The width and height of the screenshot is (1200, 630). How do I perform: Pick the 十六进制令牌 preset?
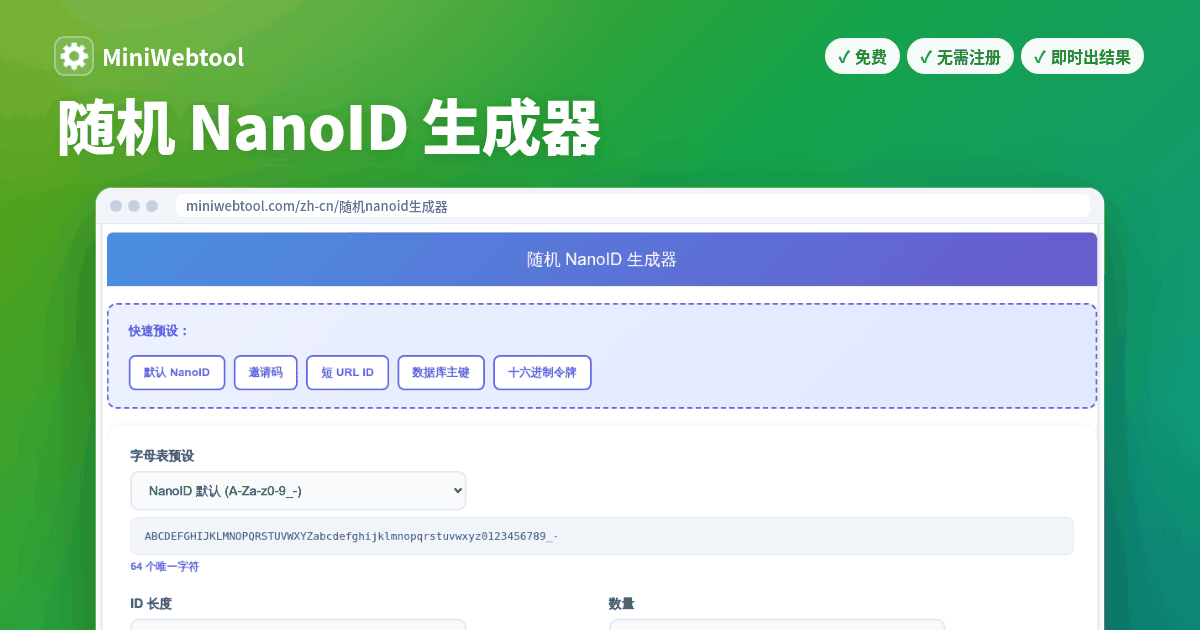pos(542,372)
